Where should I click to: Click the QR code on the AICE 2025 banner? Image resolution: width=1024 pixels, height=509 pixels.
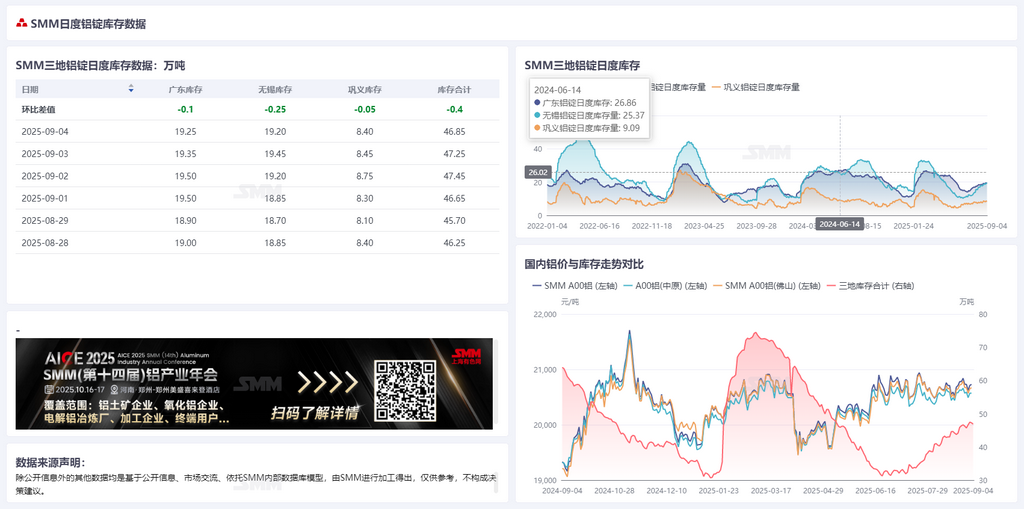[405, 390]
